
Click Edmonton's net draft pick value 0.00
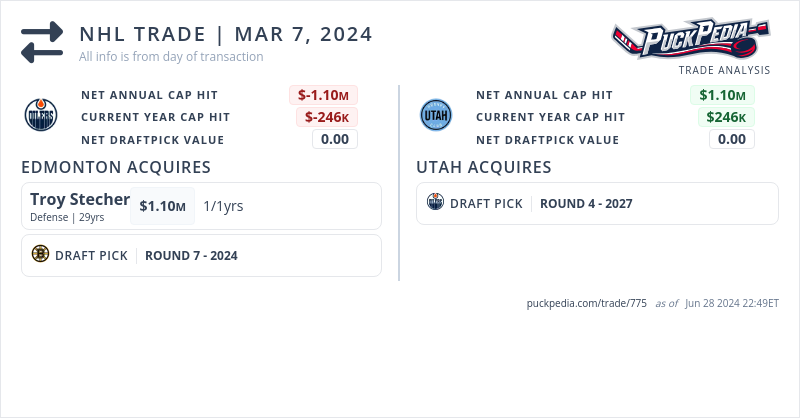[x=335, y=139]
